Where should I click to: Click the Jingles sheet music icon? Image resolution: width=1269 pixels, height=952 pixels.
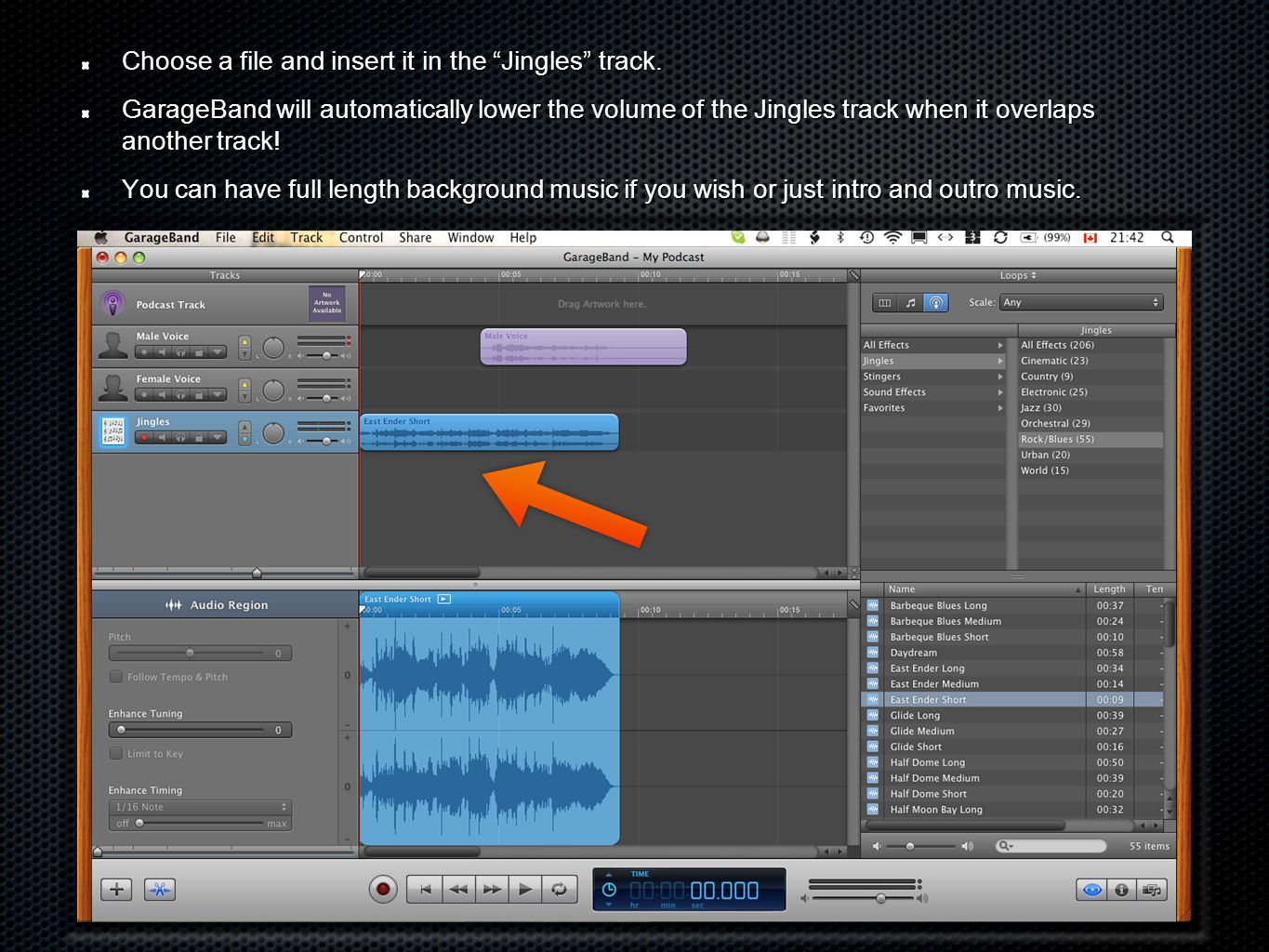(113, 430)
